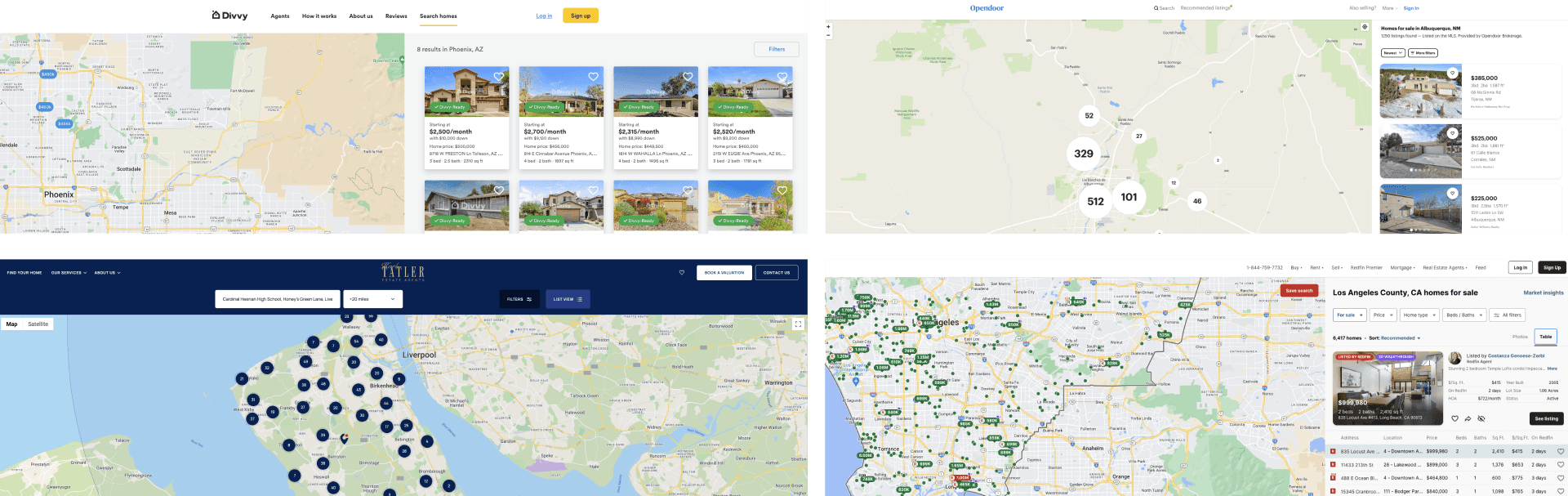Click the $450k marker on Divvy map

pyautogui.click(x=47, y=74)
